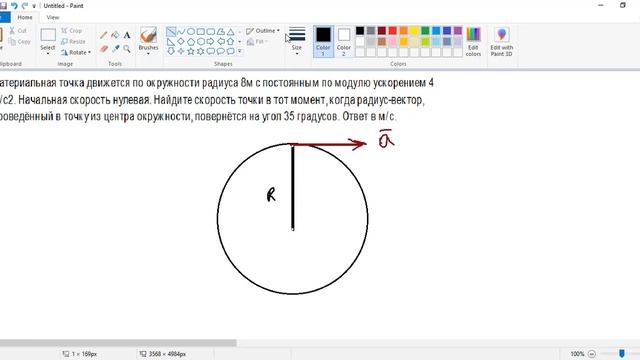Choose the Left arrow shape
This screenshot has width=640, height=360.
point(220,41)
